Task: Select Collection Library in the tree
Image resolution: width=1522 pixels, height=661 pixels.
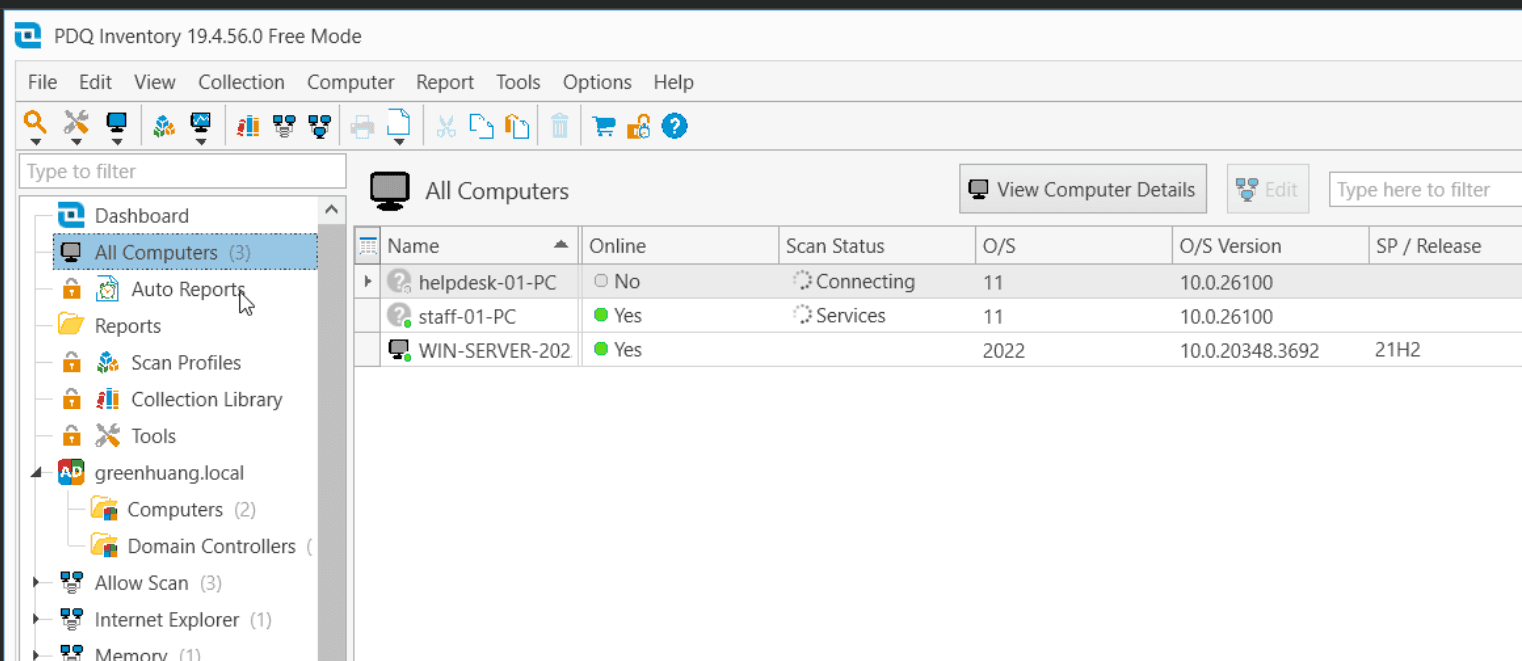Action: (207, 399)
